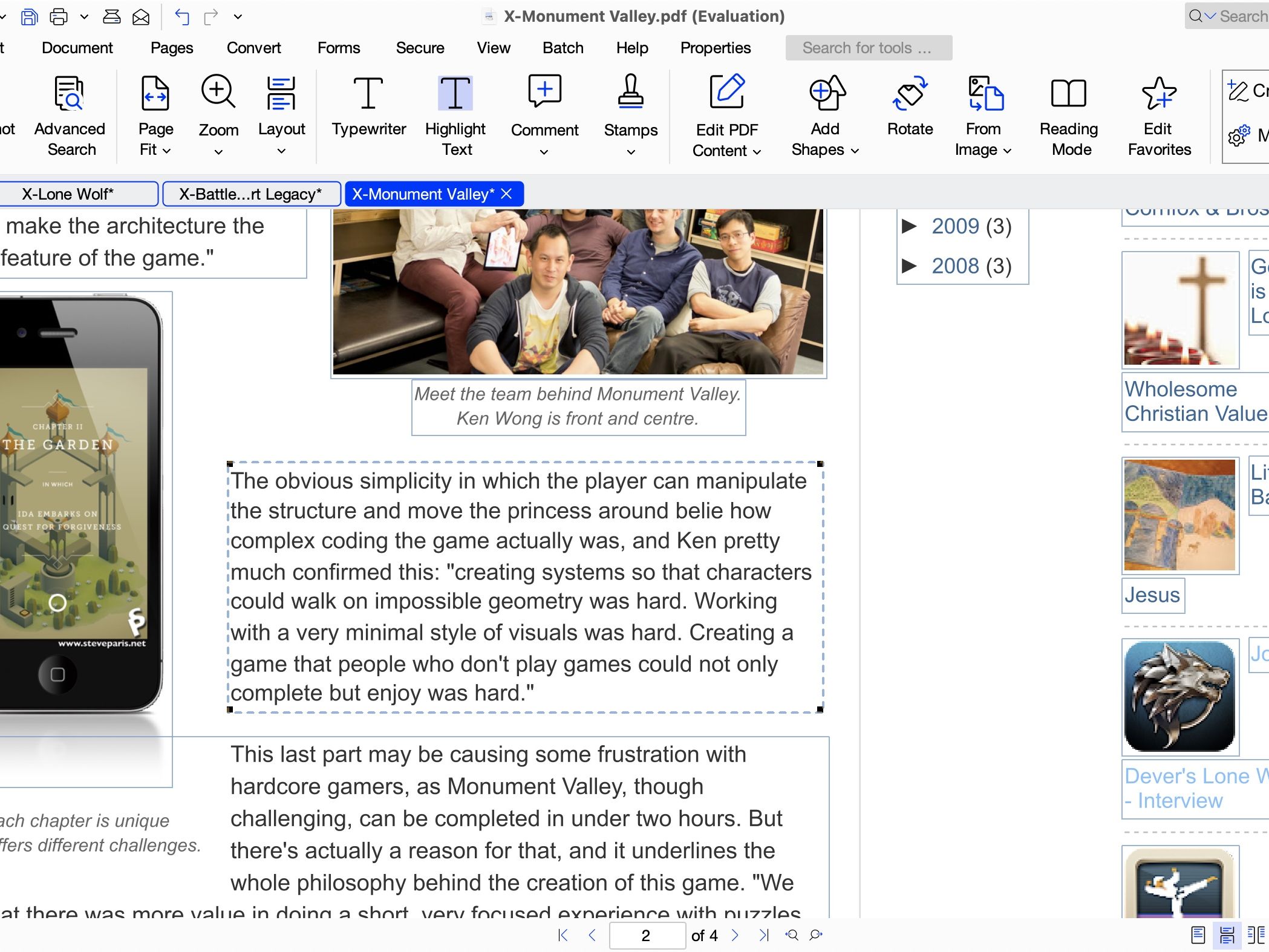Viewport: 1269px width, 952px height.
Task: Click the next view icon in status bar
Action: tap(816, 935)
